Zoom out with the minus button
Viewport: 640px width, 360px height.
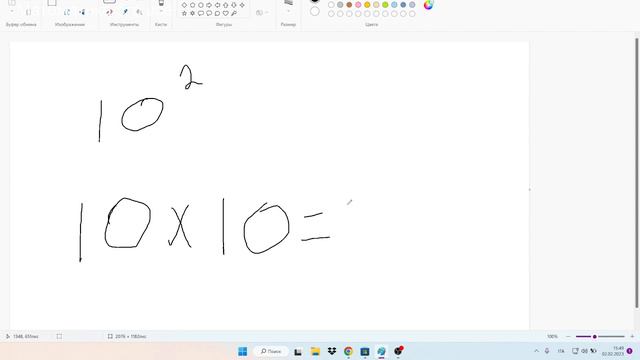coord(568,336)
